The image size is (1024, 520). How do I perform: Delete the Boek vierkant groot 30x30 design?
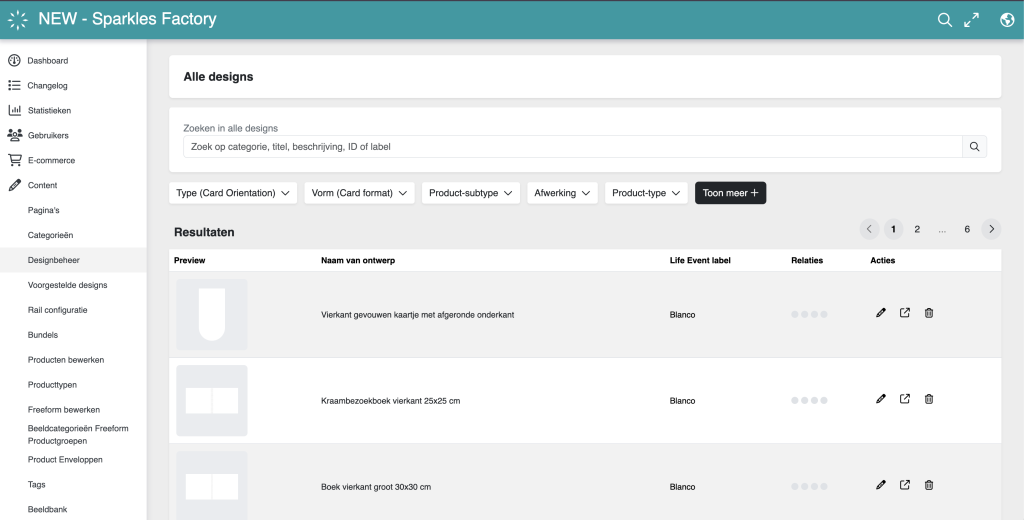click(x=929, y=485)
